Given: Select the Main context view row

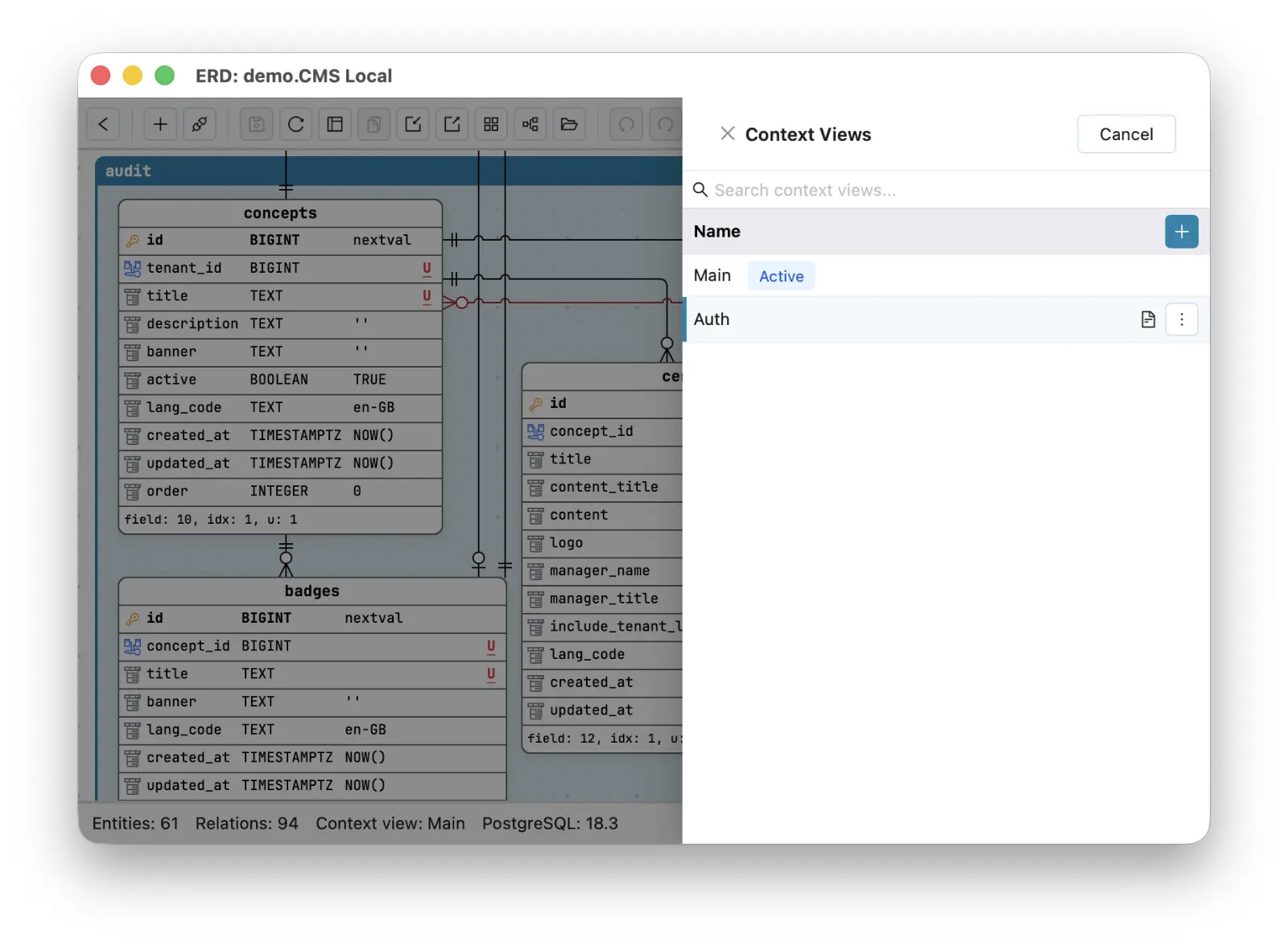Looking at the screenshot, I should click(946, 276).
